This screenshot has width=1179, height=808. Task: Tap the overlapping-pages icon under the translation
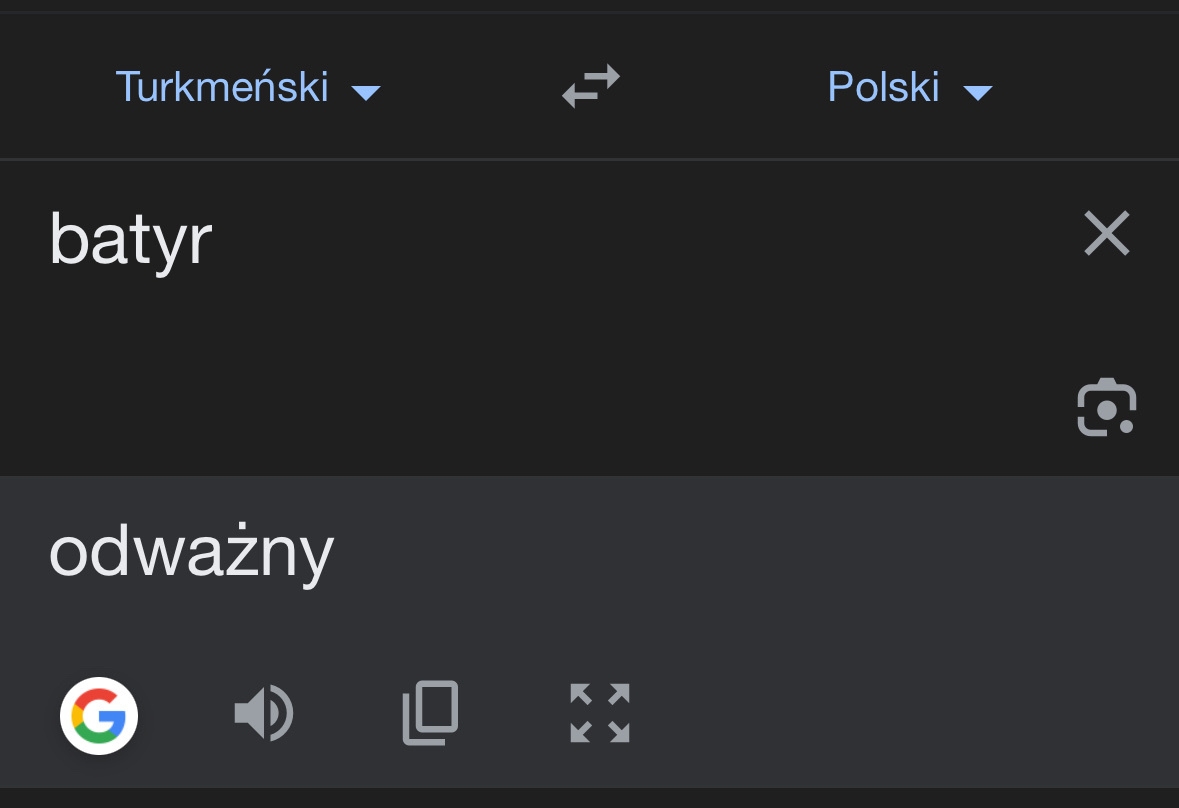point(430,713)
